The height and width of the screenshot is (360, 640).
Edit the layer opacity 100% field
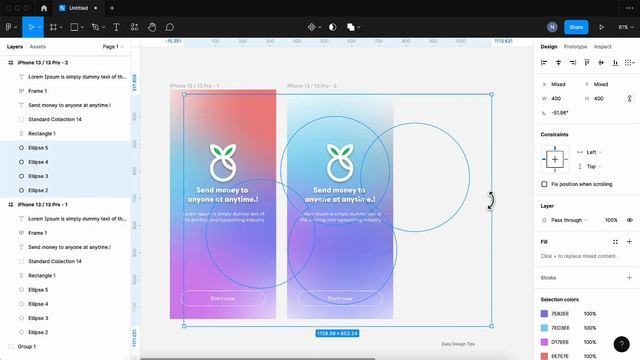coord(611,220)
